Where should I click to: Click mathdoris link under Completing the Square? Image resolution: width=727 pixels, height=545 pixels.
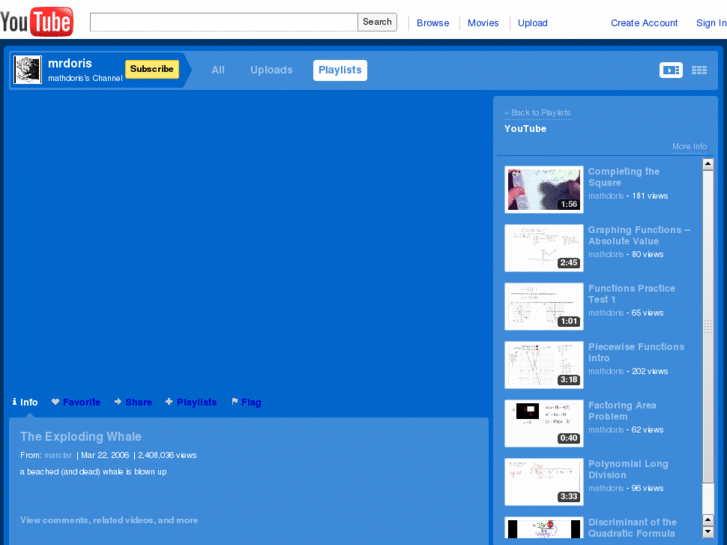pos(606,196)
